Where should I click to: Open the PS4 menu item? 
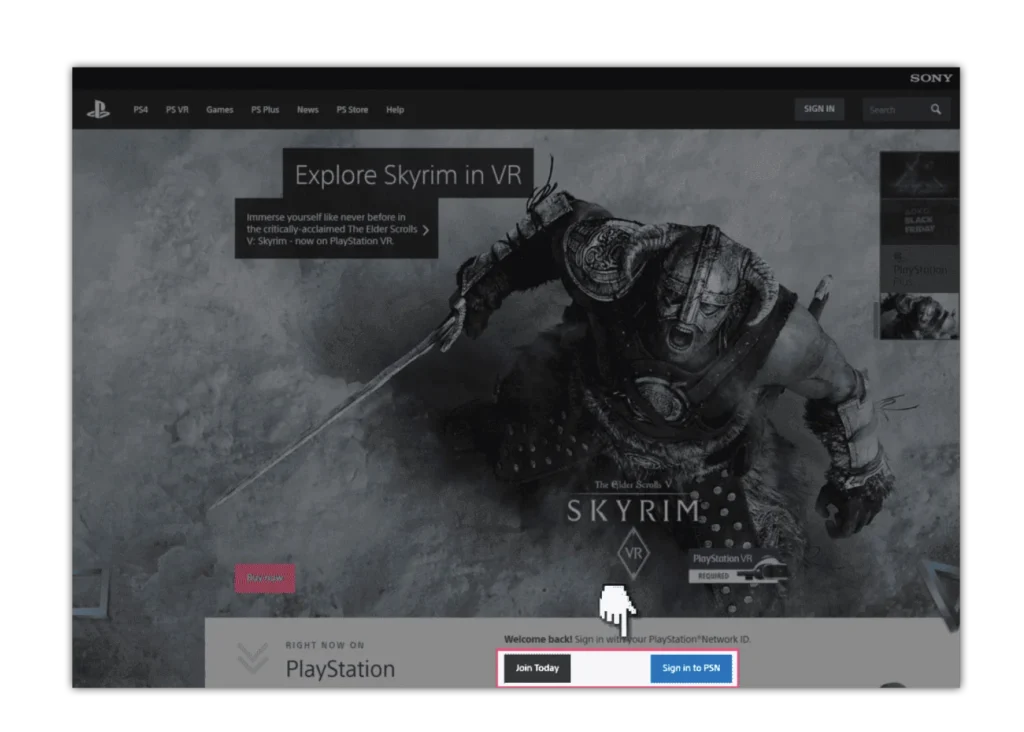tap(140, 110)
